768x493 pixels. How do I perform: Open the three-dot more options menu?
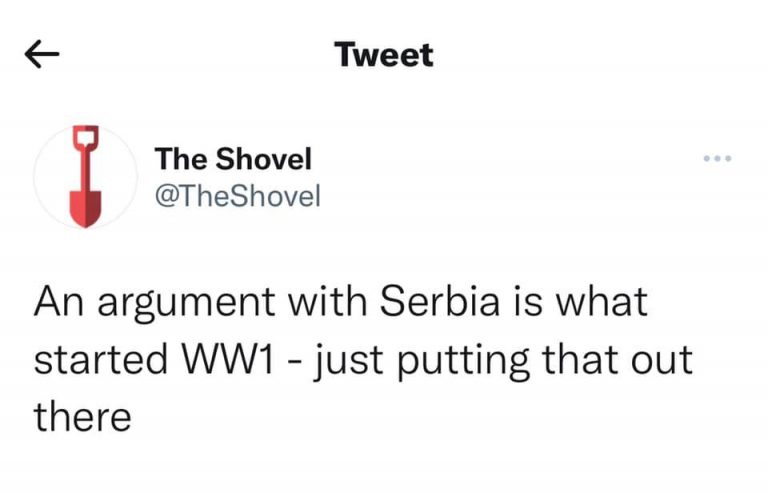718,158
